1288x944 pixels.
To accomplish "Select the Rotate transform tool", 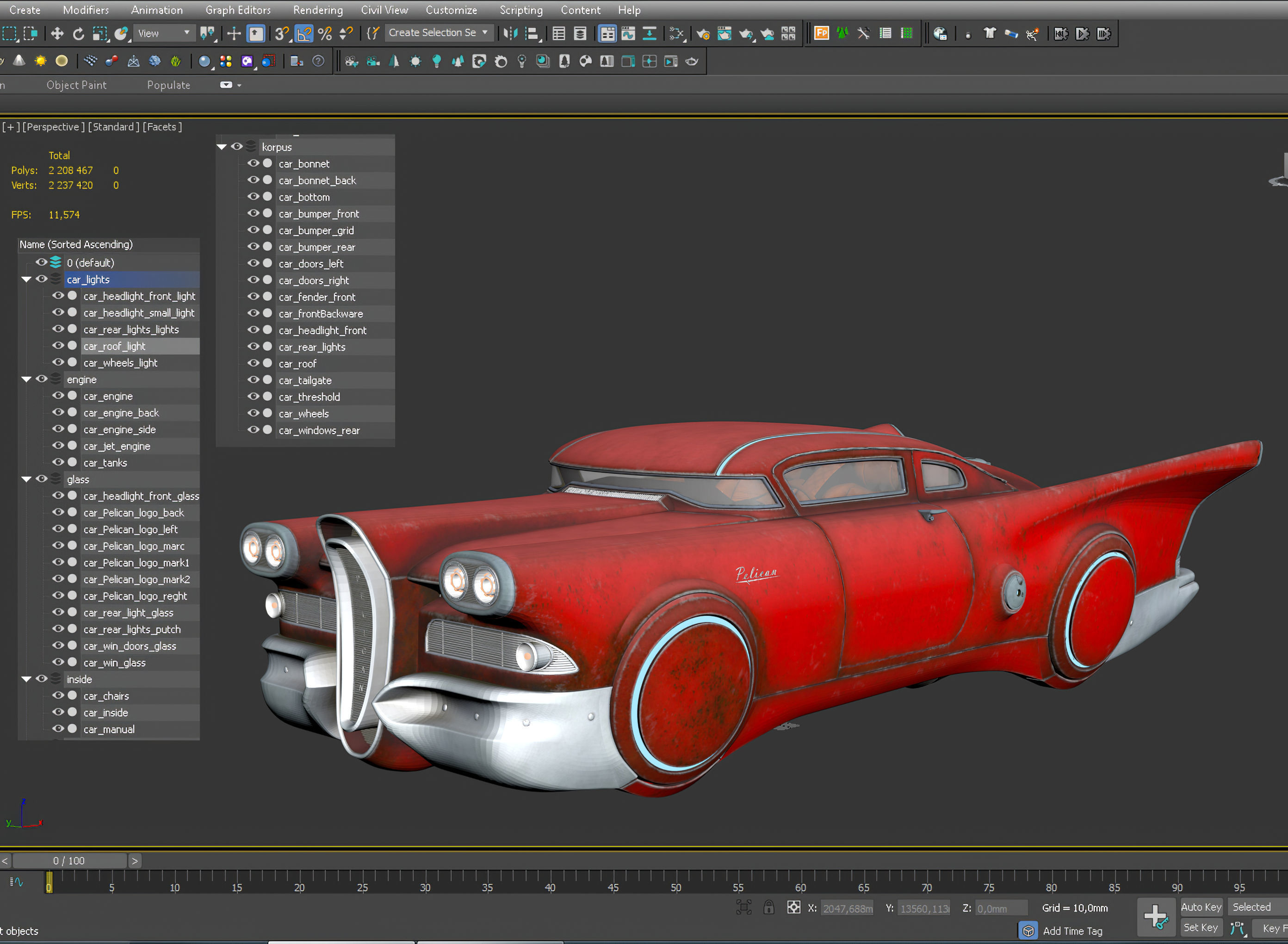I will pos(78,34).
